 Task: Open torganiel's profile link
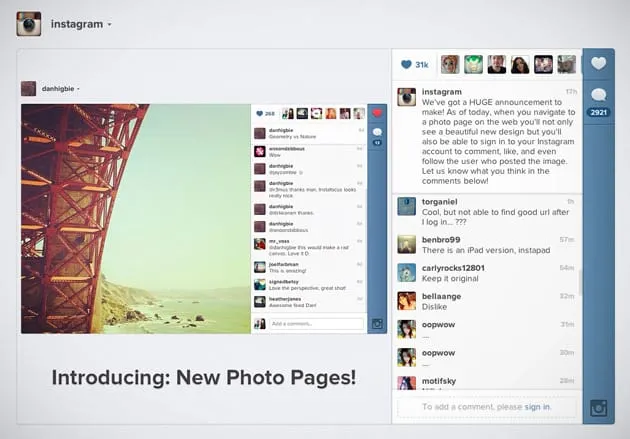tap(440, 202)
